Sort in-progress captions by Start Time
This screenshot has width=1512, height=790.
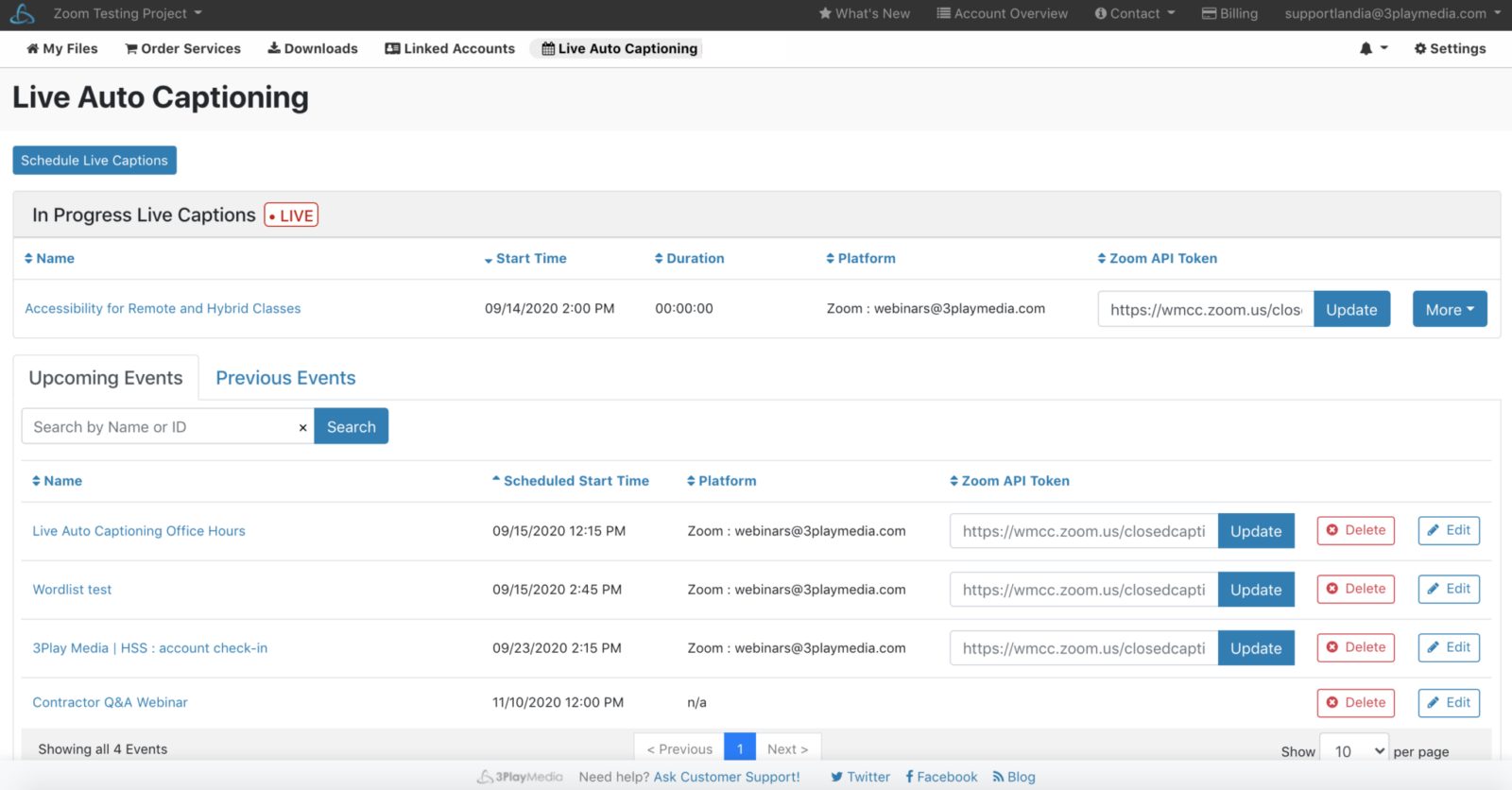pyautogui.click(x=525, y=258)
